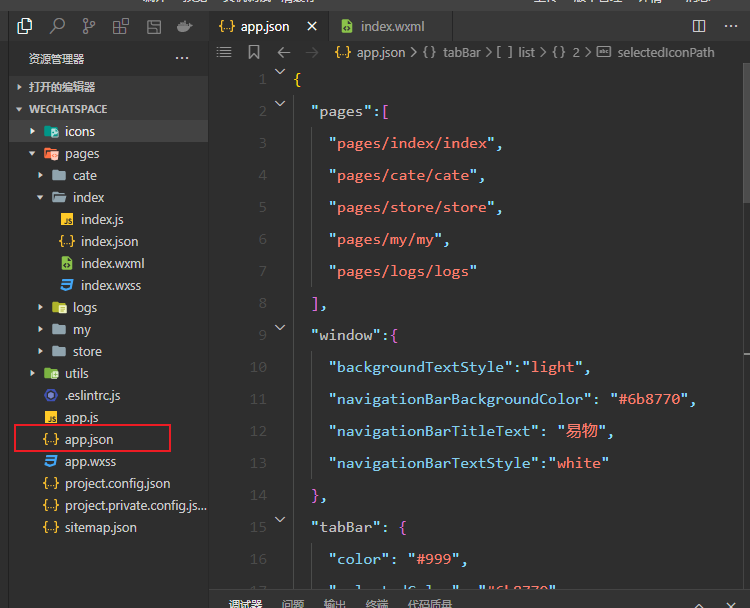Go back with the left arrow
Image resolution: width=750 pixels, height=608 pixels.
coord(284,52)
